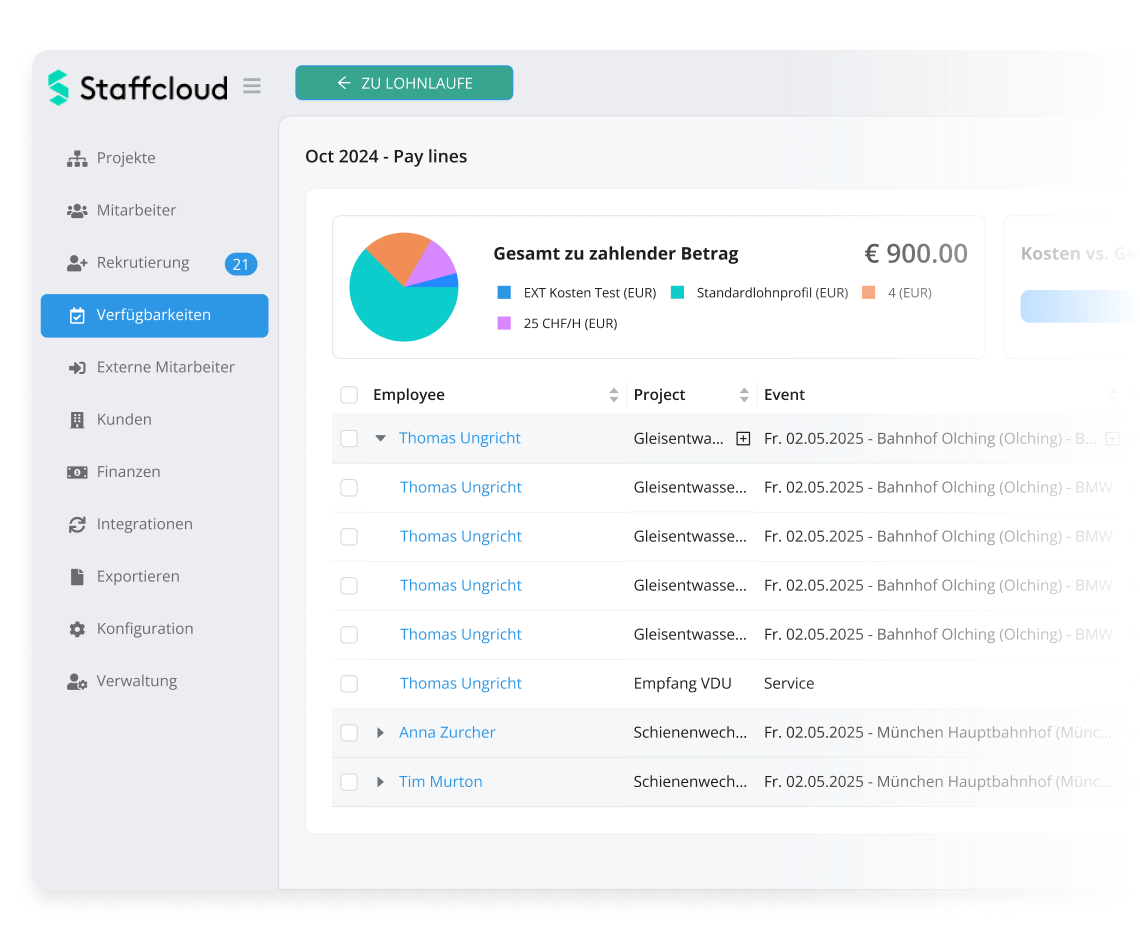Image resolution: width=1140 pixels, height=938 pixels.
Task: Open the Exportieren menu item
Action: click(138, 577)
